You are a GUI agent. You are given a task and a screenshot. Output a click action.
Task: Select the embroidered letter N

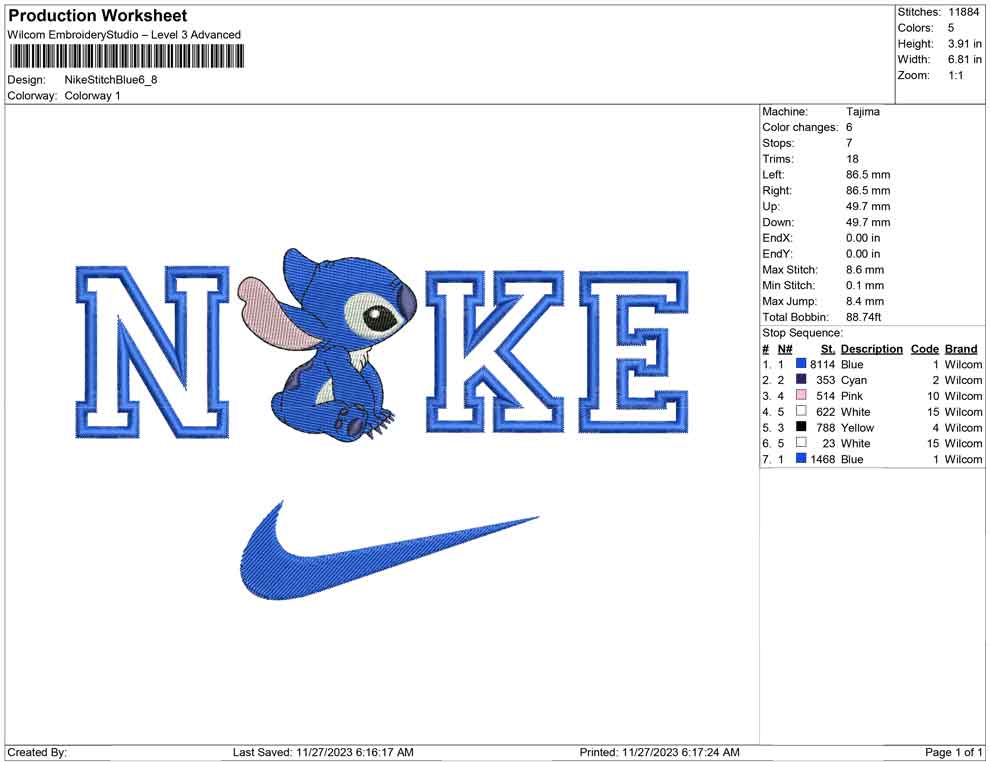(152, 352)
